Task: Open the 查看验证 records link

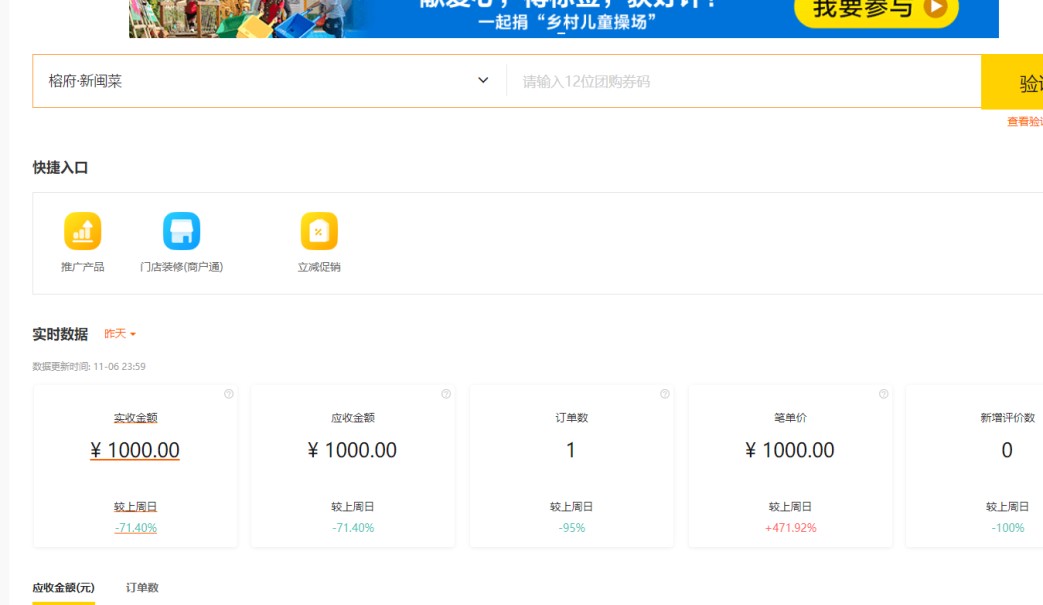Action: (x=1024, y=121)
